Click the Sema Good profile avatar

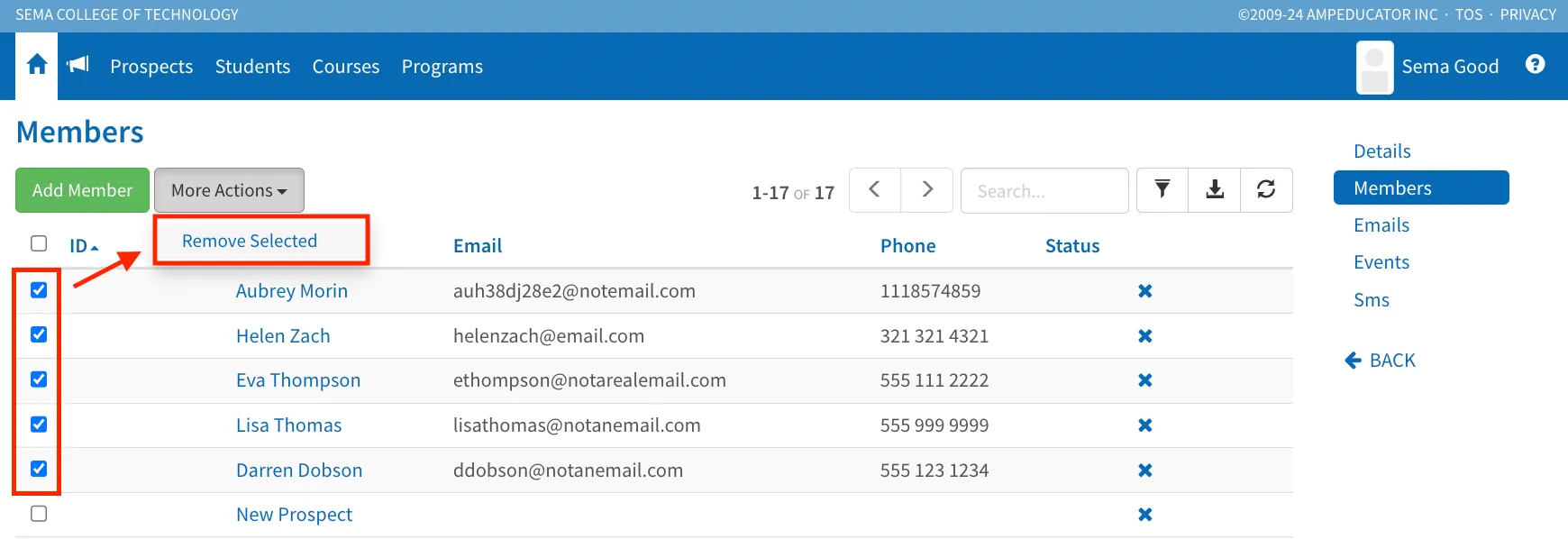1374,67
